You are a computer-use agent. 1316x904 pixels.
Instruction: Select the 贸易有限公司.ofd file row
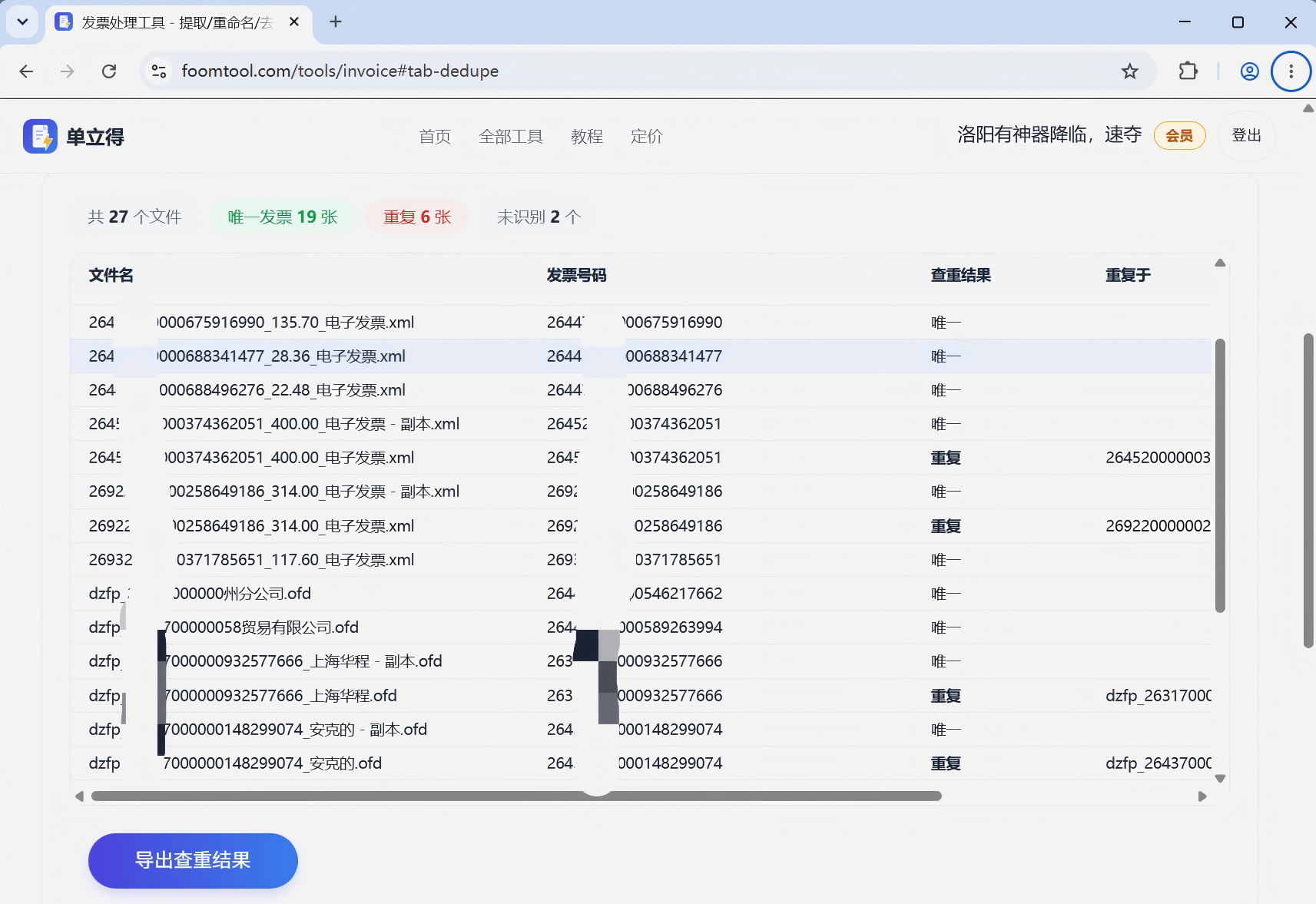point(641,628)
